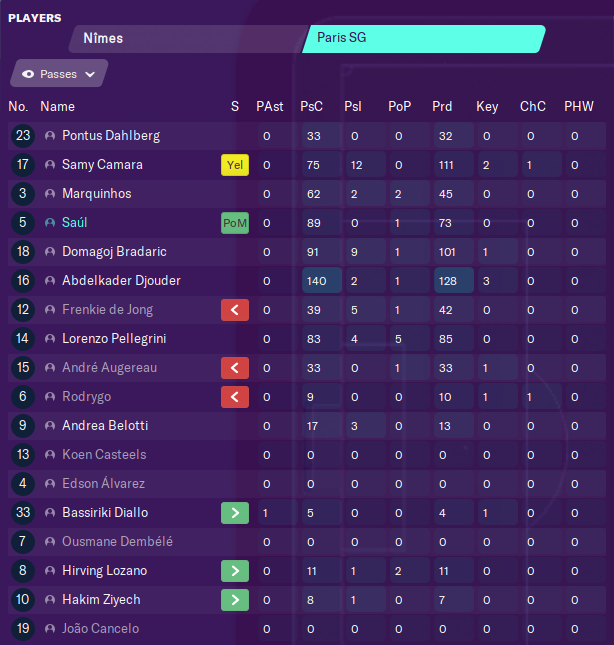The image size is (614, 645).
Task: Click Saúl's PoM badge
Action: pos(235,223)
